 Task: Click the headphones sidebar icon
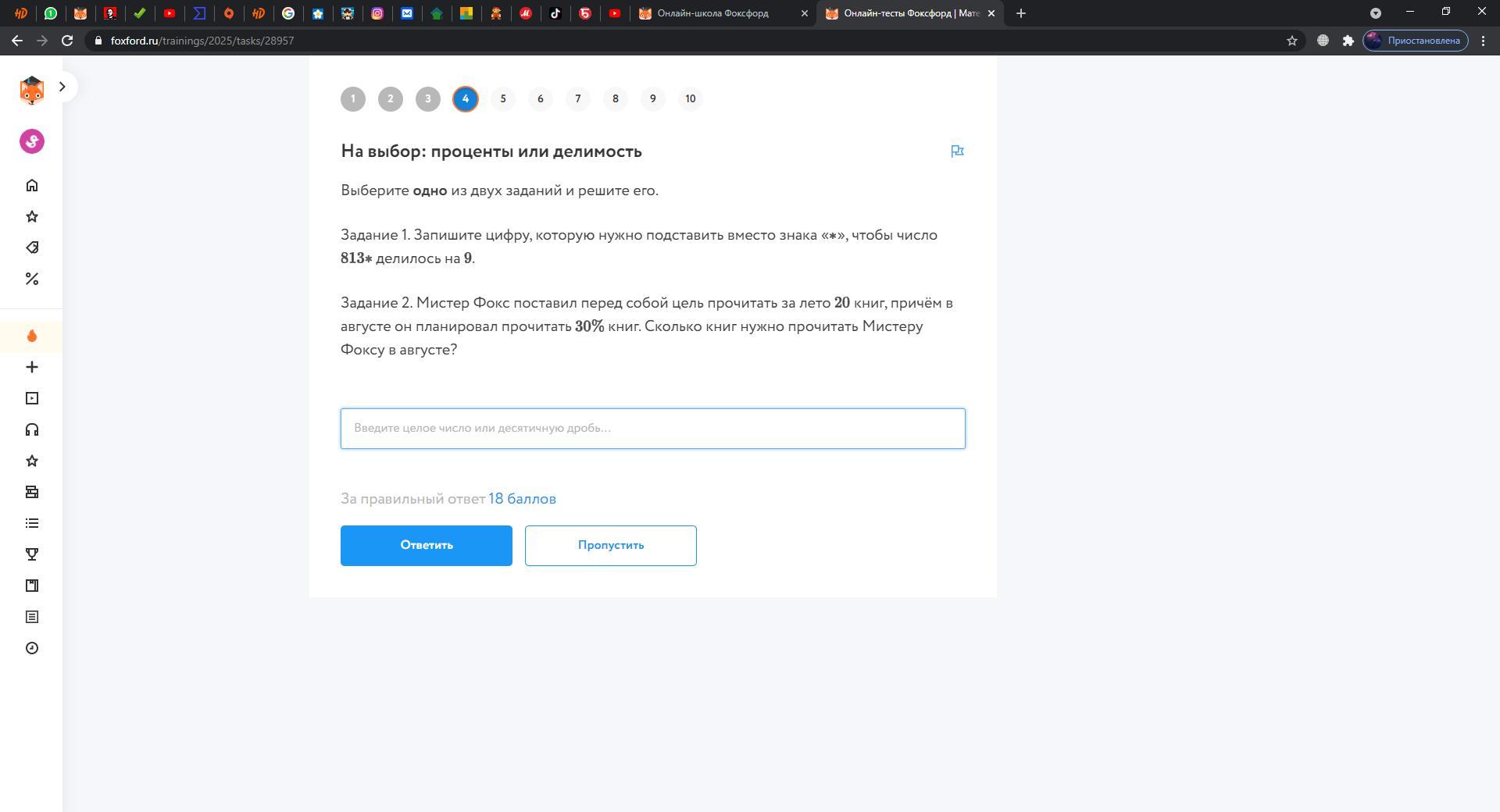pos(32,429)
